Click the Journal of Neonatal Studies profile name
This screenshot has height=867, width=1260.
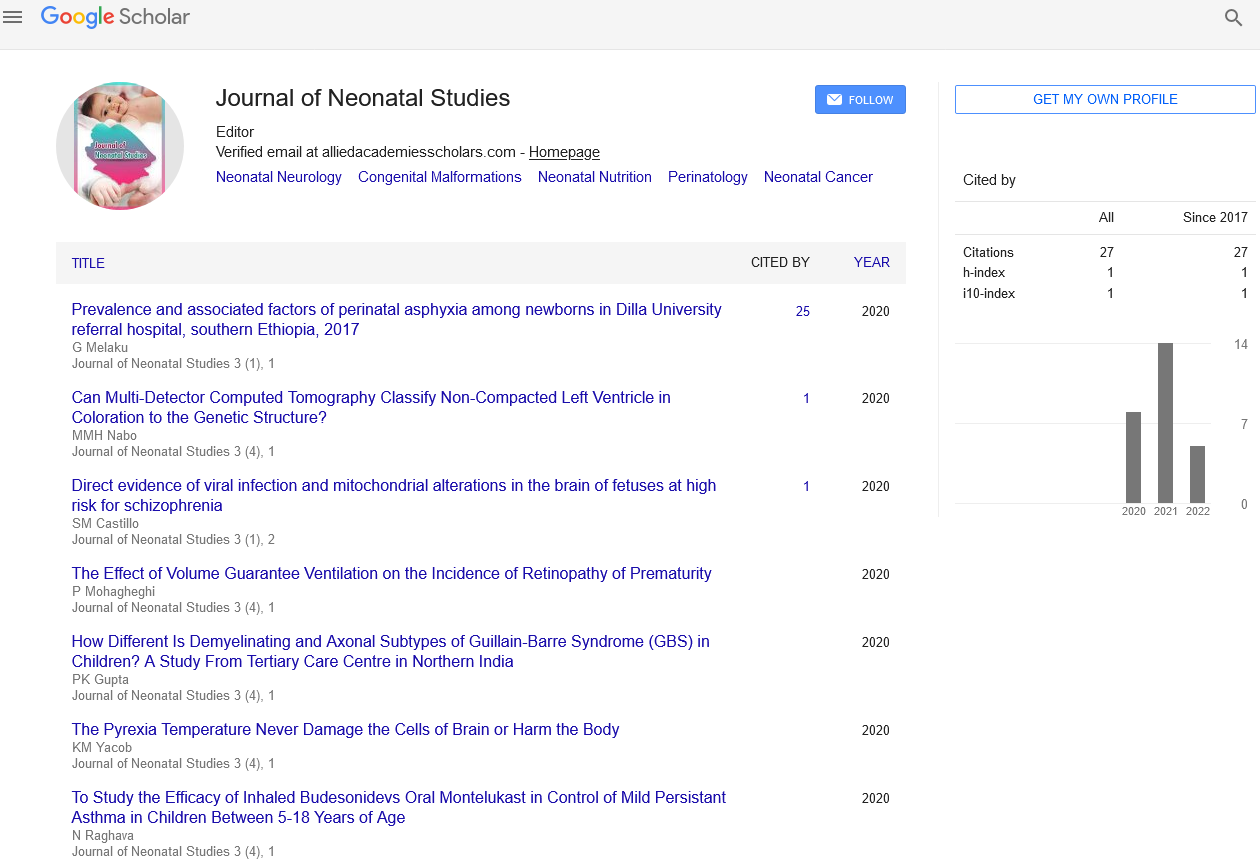(x=363, y=98)
